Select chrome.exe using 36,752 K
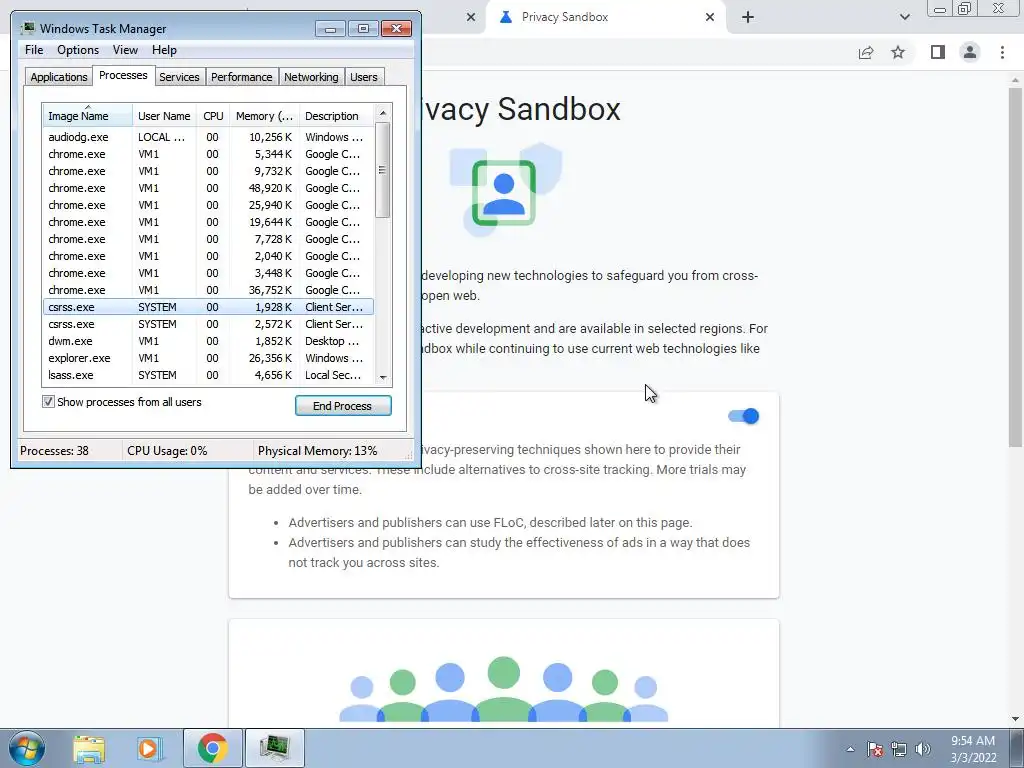 coord(208,290)
